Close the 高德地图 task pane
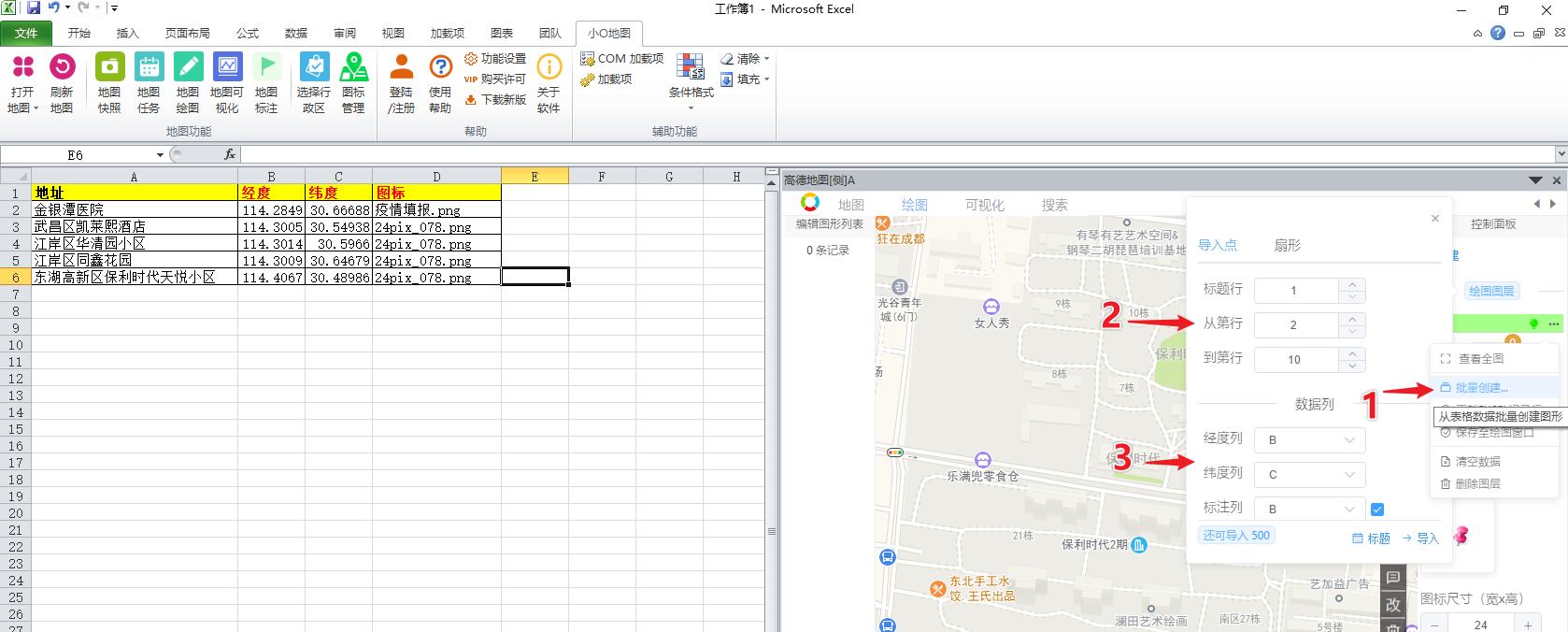Image resolution: width=1568 pixels, height=632 pixels. [x=1557, y=180]
